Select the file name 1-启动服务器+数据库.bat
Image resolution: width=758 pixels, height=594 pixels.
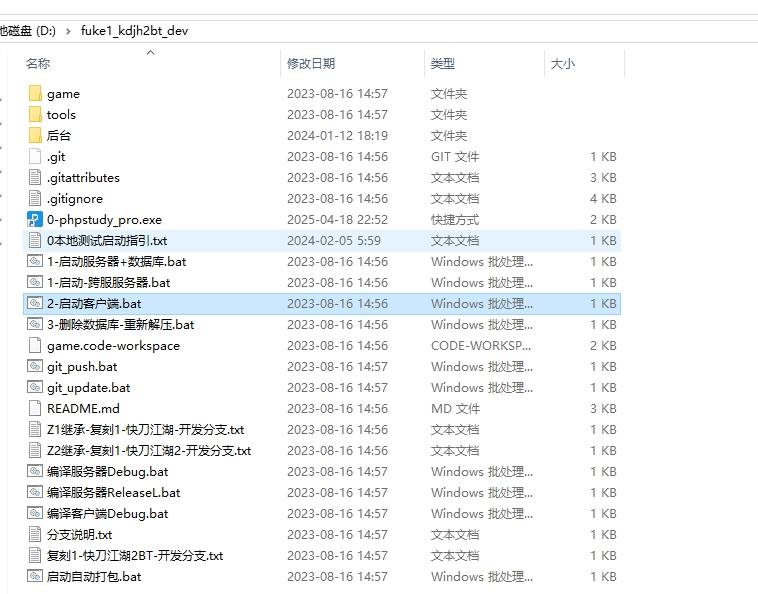click(117, 261)
